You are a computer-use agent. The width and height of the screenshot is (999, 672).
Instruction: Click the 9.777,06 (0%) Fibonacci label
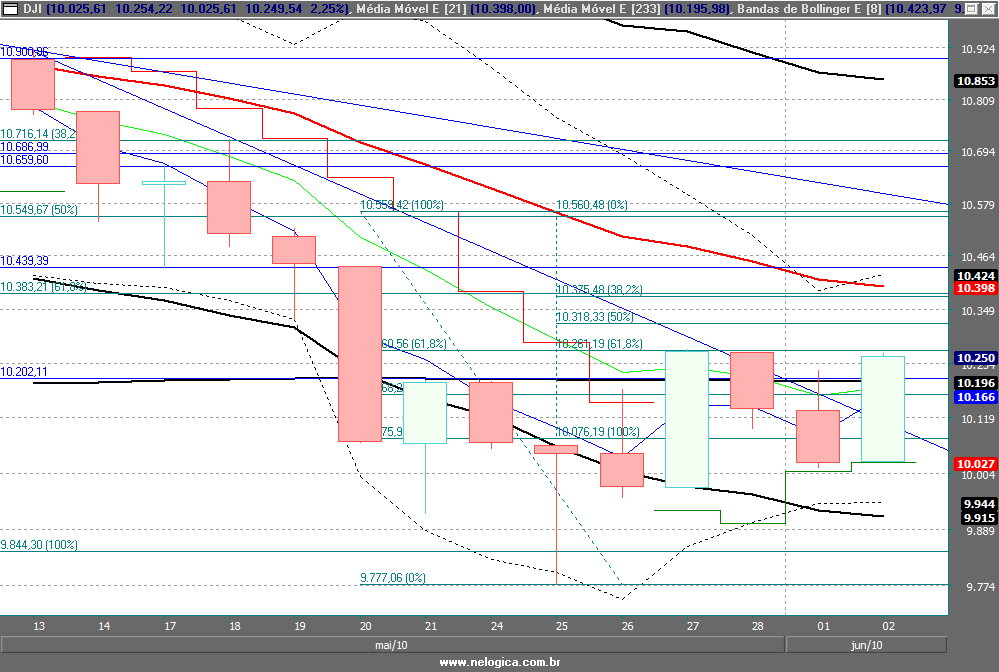click(x=393, y=578)
